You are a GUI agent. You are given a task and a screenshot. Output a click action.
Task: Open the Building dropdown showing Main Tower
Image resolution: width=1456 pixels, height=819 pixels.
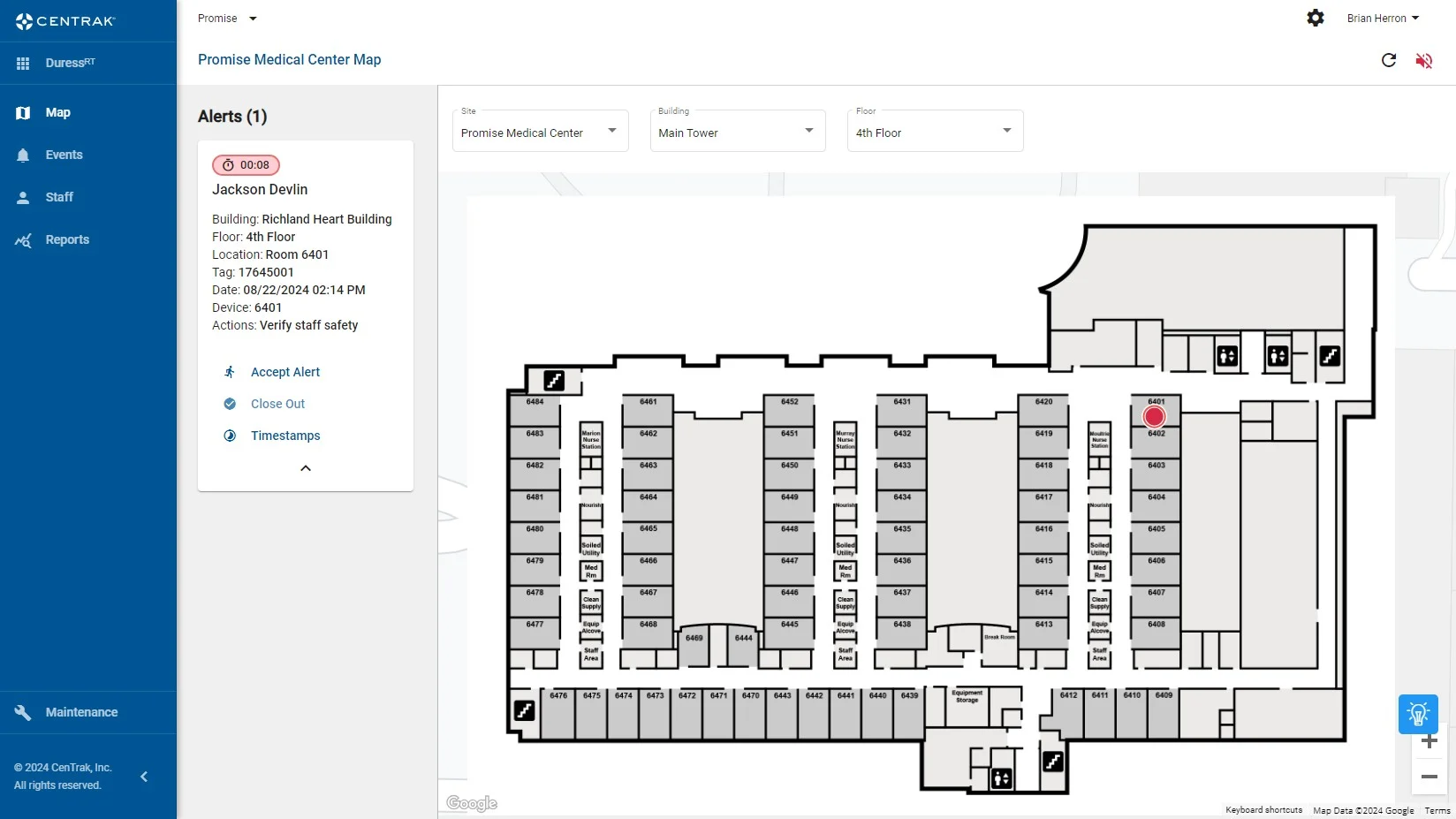pos(738,131)
